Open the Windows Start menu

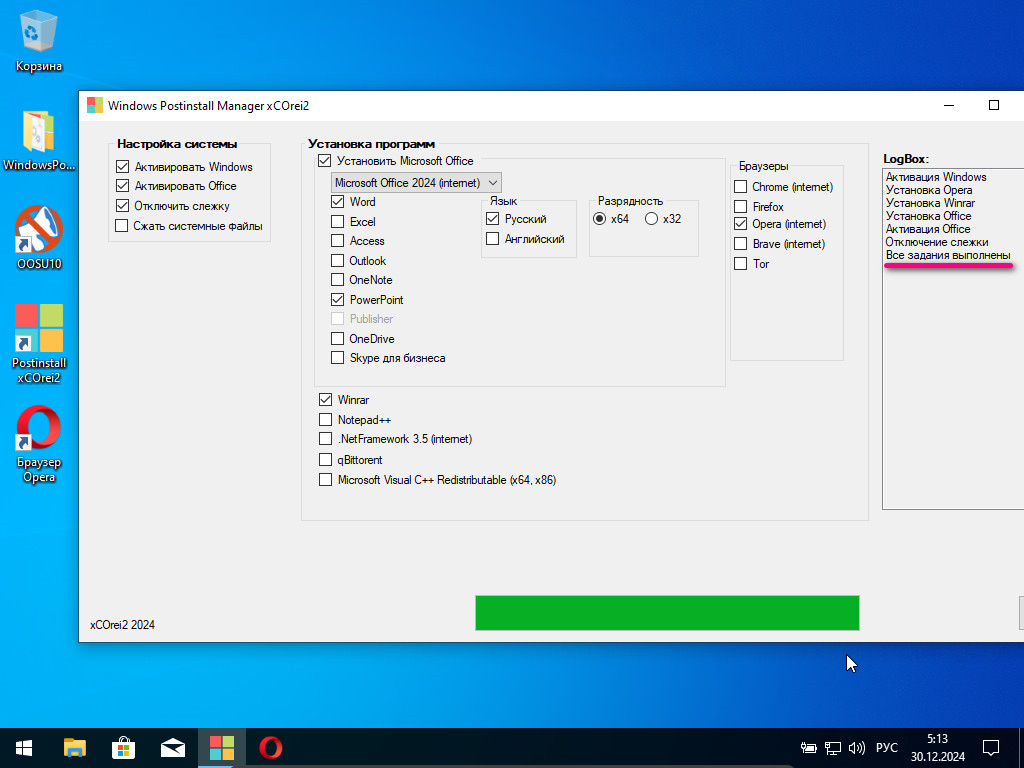click(x=24, y=747)
